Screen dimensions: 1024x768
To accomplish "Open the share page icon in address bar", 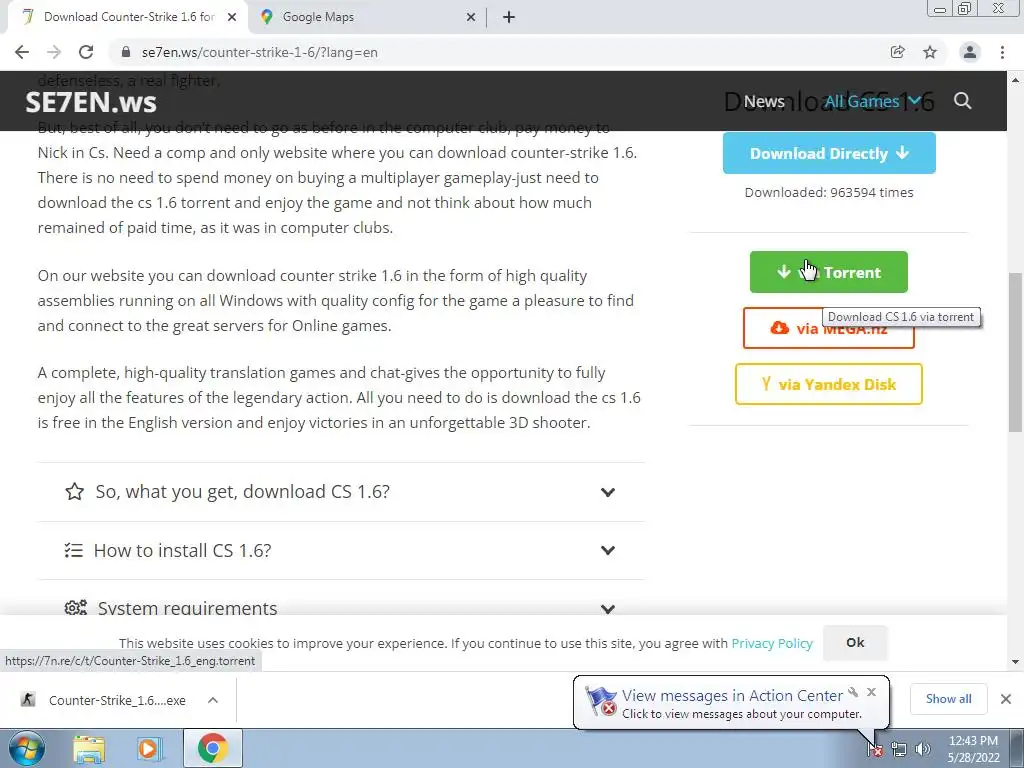I will [x=898, y=52].
